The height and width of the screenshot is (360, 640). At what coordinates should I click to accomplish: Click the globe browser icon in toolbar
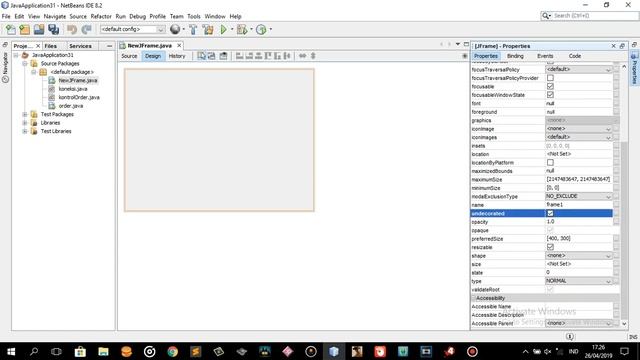[175, 29]
